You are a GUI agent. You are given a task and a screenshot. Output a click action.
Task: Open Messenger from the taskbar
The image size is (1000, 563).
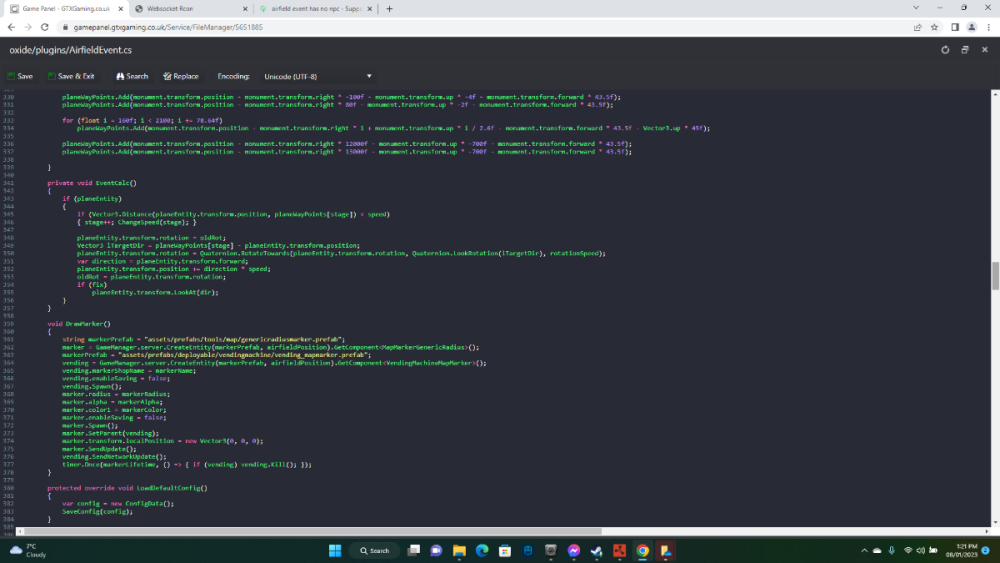574,551
